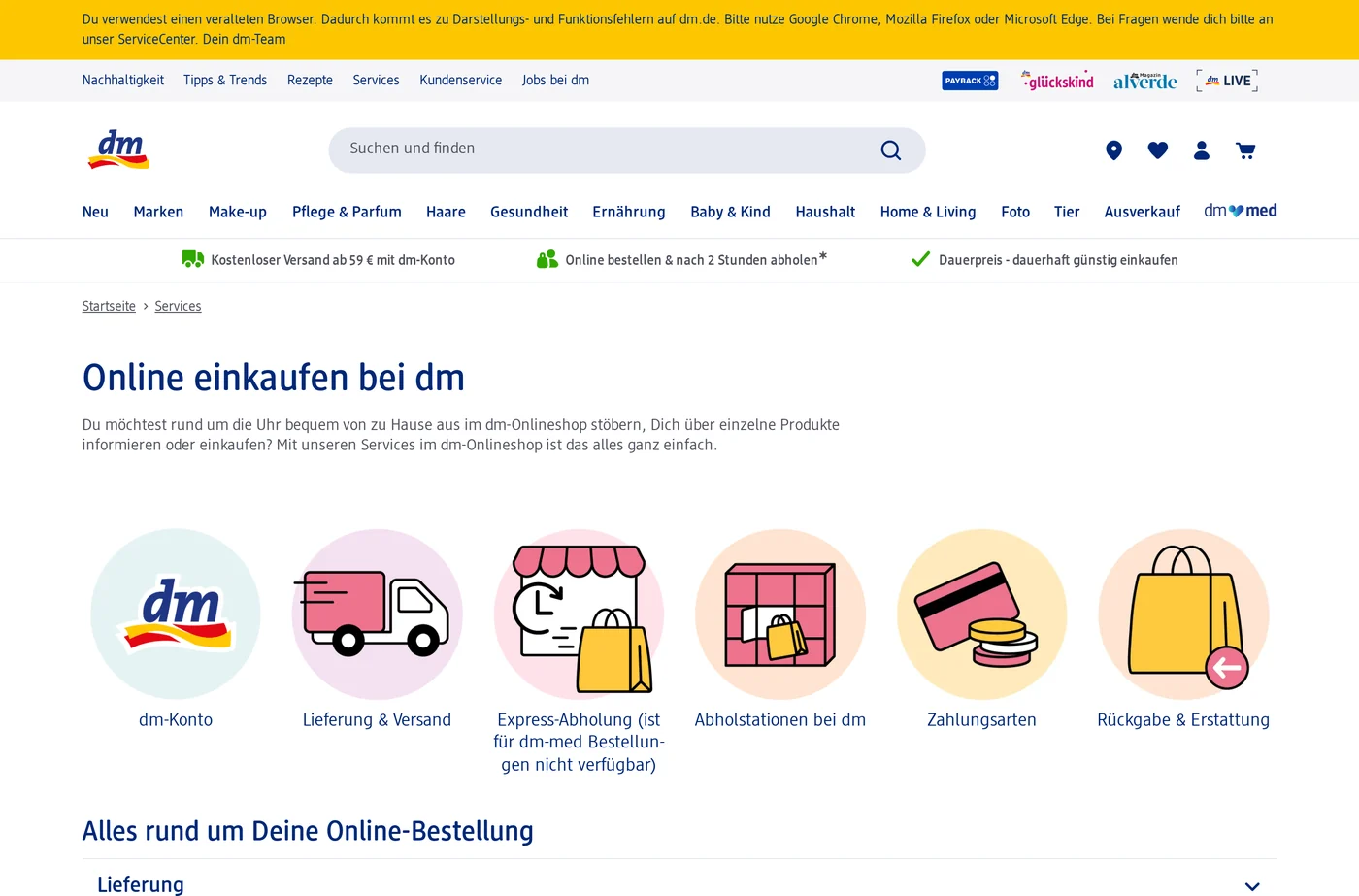Open the Make-up navigation menu
The image size is (1359, 896).
click(x=238, y=212)
